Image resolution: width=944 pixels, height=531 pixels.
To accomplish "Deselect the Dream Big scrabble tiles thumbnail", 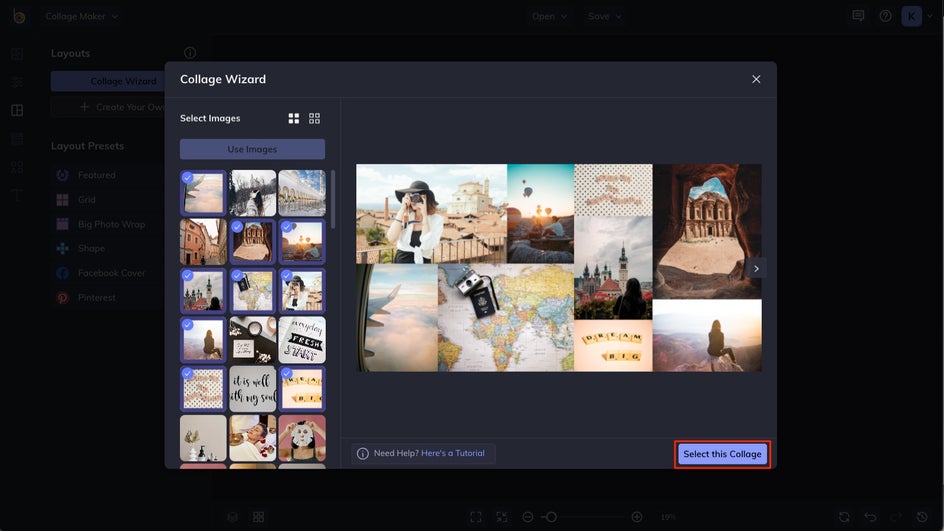I will pyautogui.click(x=302, y=389).
